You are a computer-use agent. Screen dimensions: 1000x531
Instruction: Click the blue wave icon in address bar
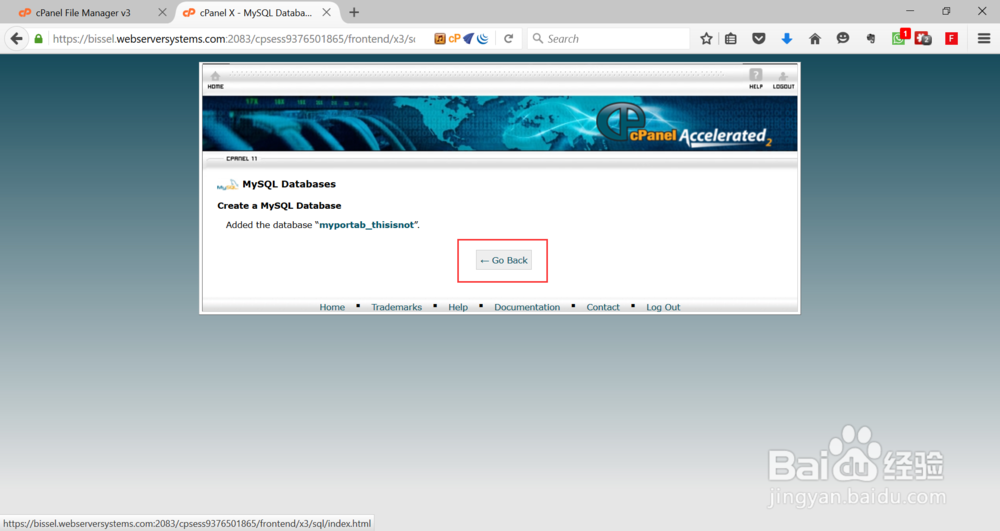click(x=483, y=39)
